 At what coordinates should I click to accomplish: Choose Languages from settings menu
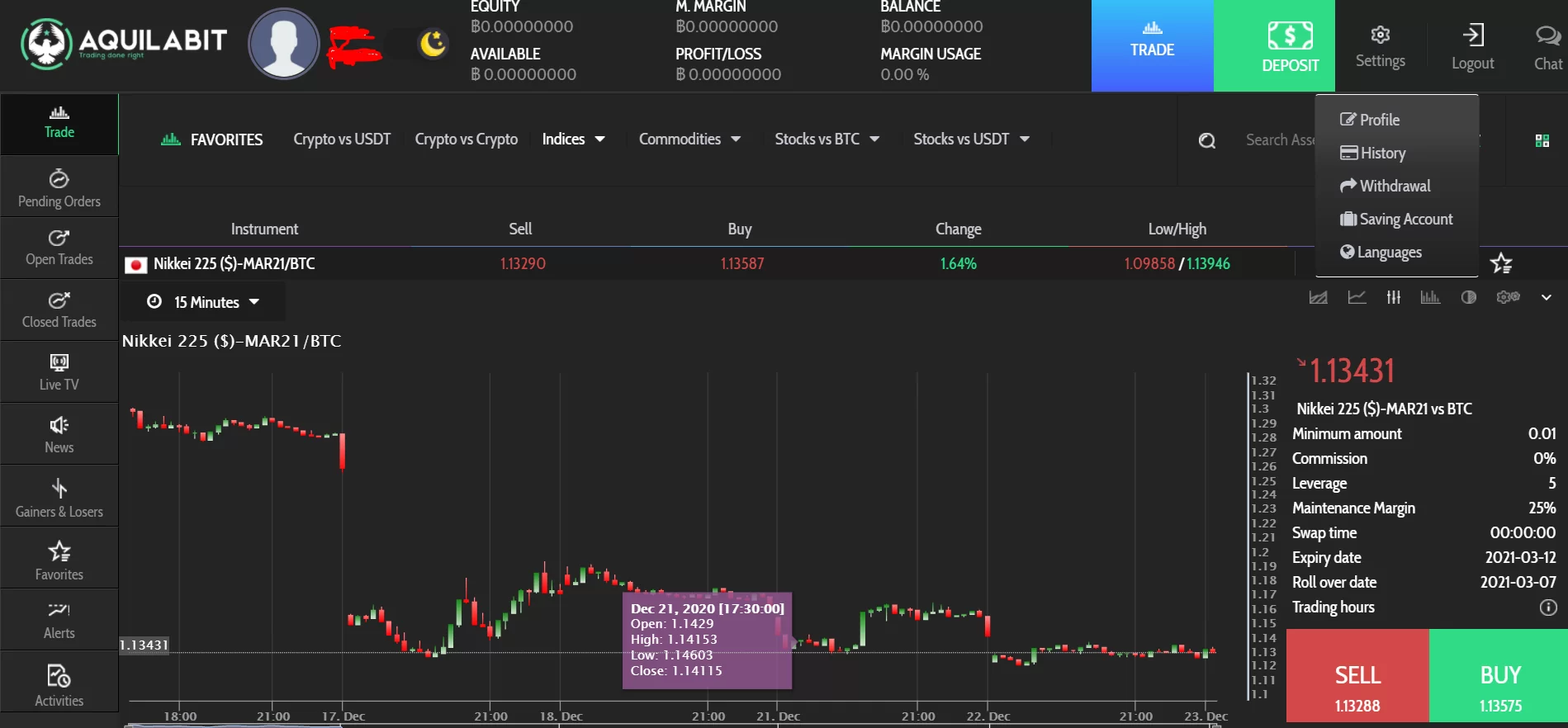point(1381,252)
